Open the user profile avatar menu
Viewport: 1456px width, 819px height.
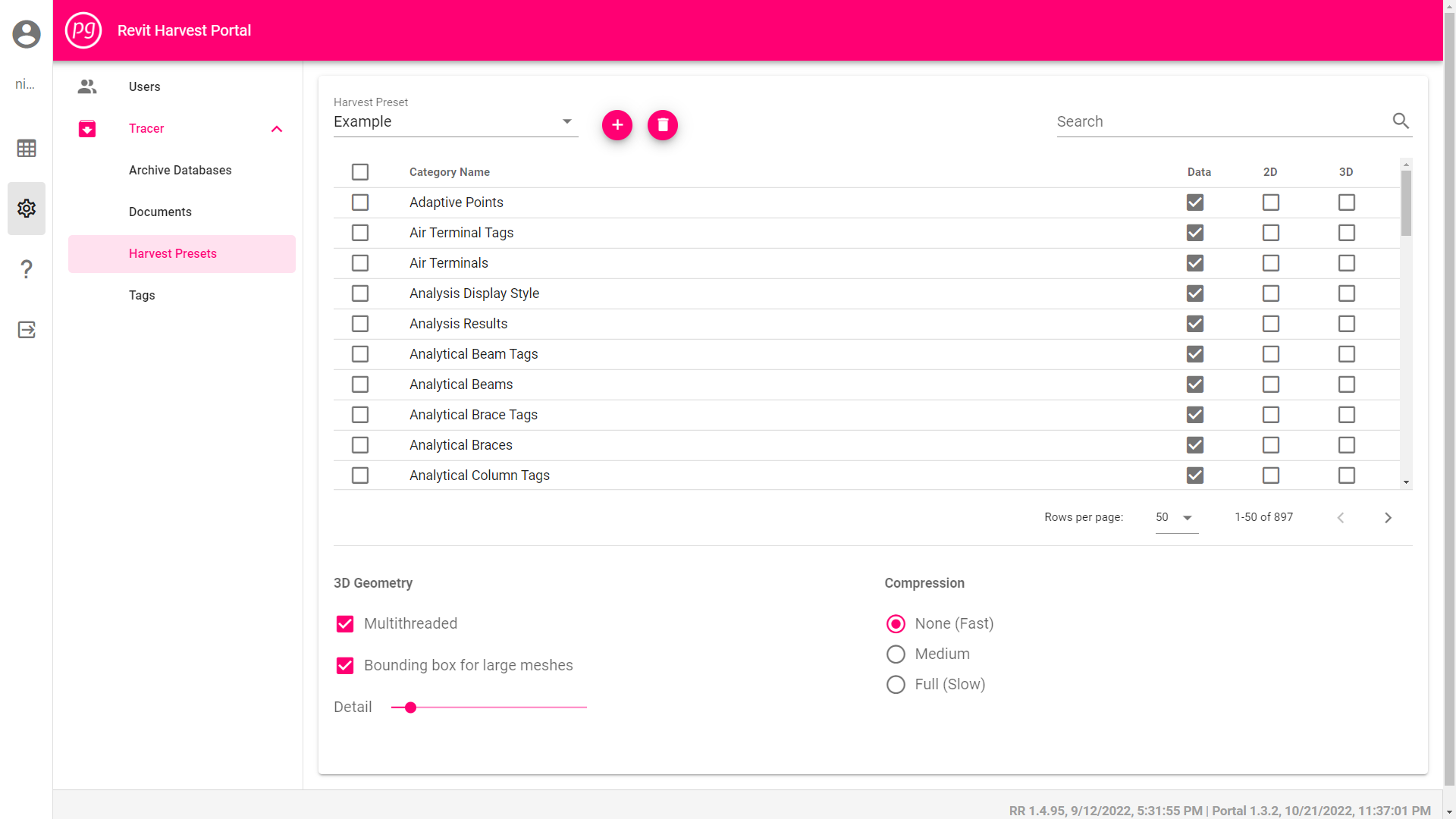26,33
